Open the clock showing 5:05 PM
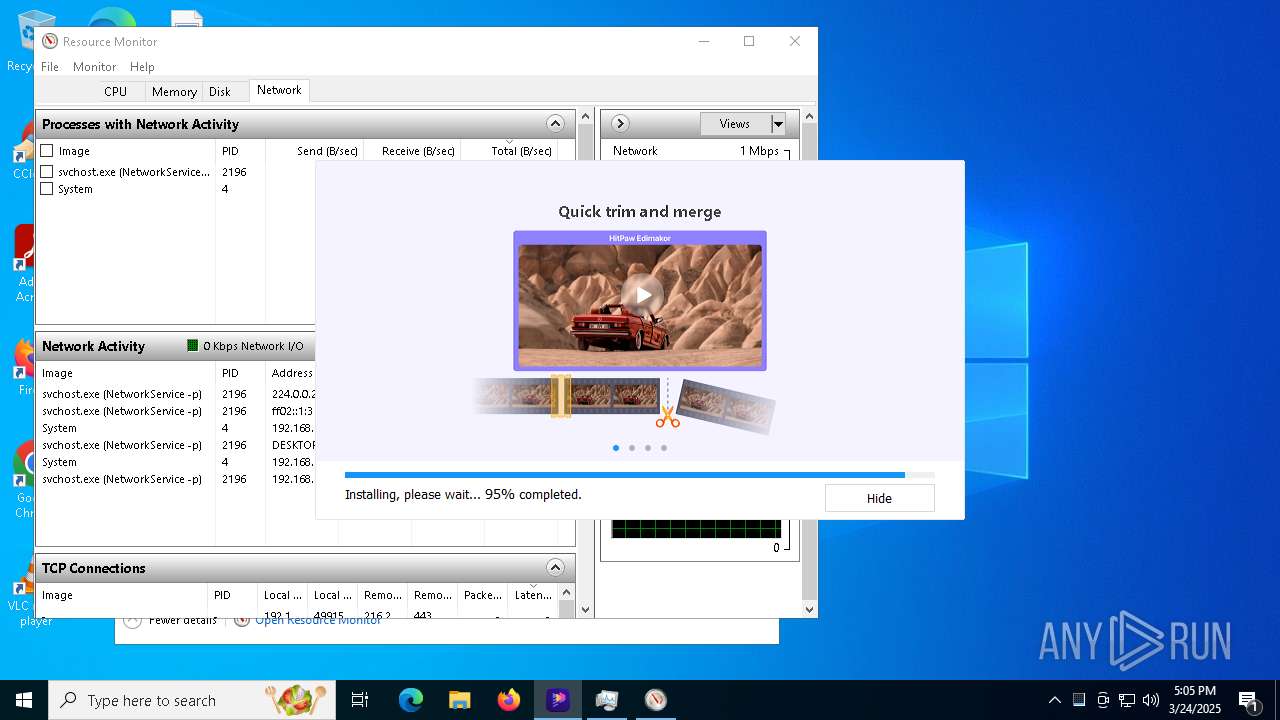This screenshot has height=720, width=1280. tap(1195, 700)
